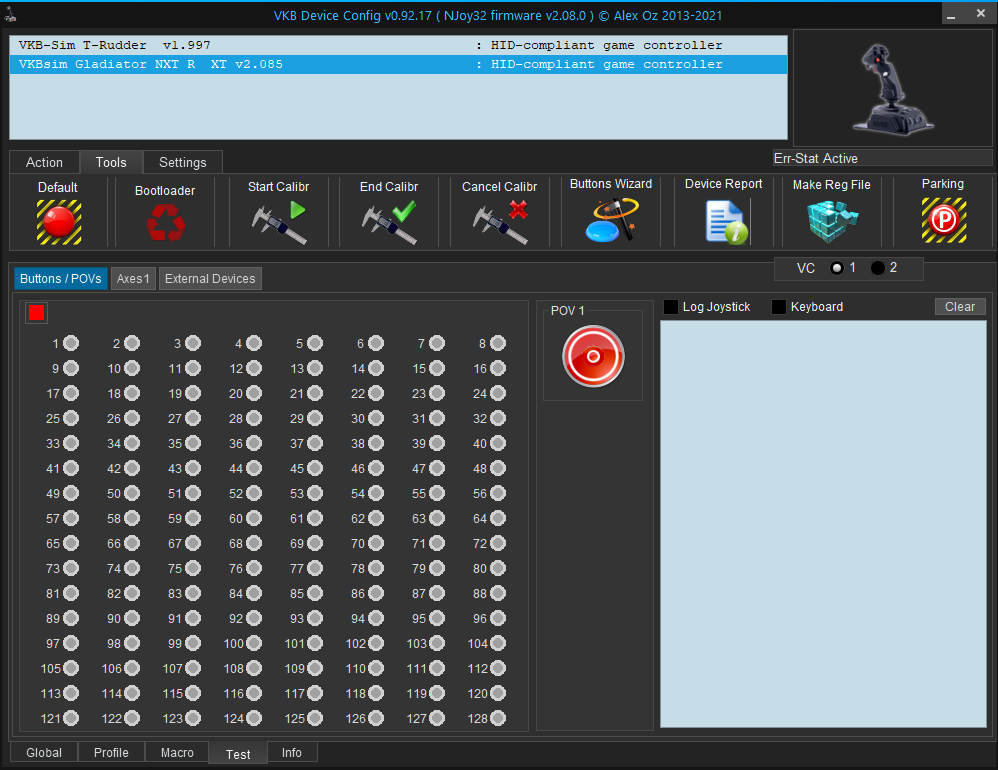The height and width of the screenshot is (770, 998).
Task: Click button indicator 118
Action: [x=376, y=694]
